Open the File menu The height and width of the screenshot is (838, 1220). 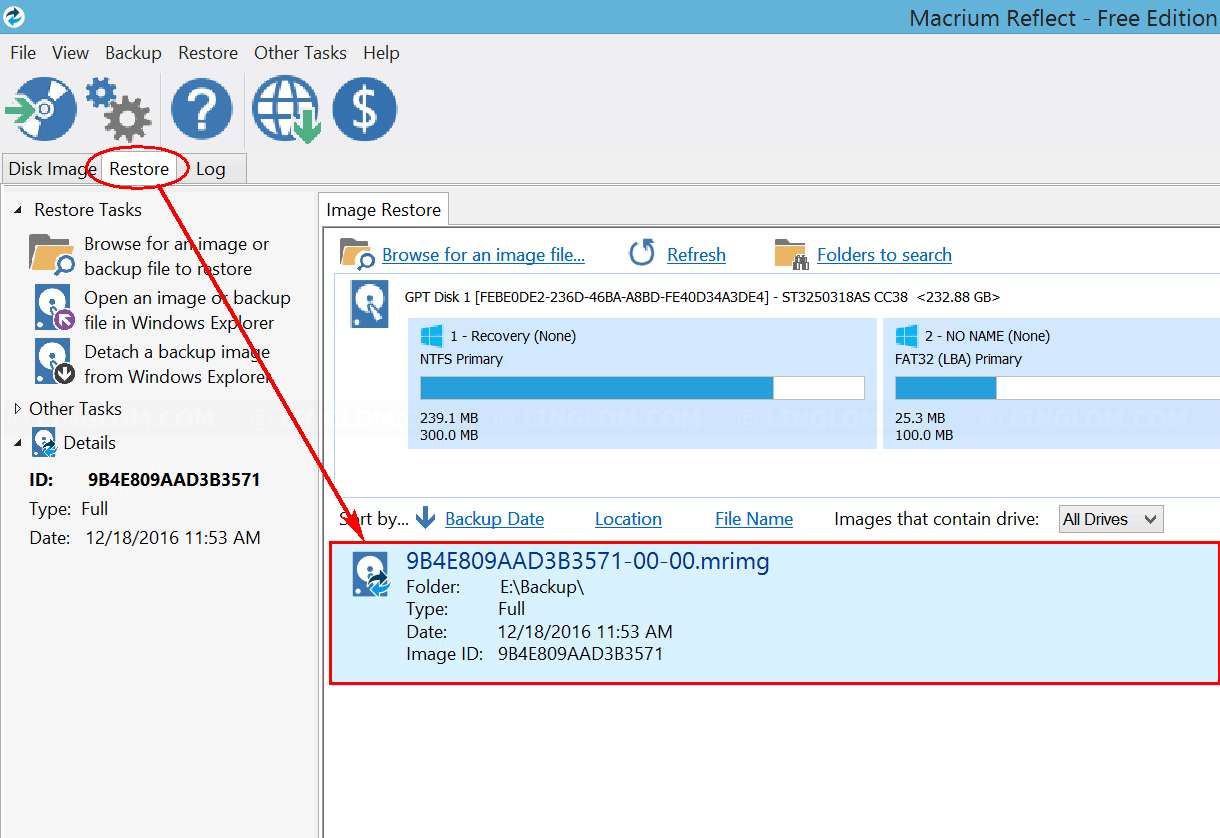tap(23, 53)
